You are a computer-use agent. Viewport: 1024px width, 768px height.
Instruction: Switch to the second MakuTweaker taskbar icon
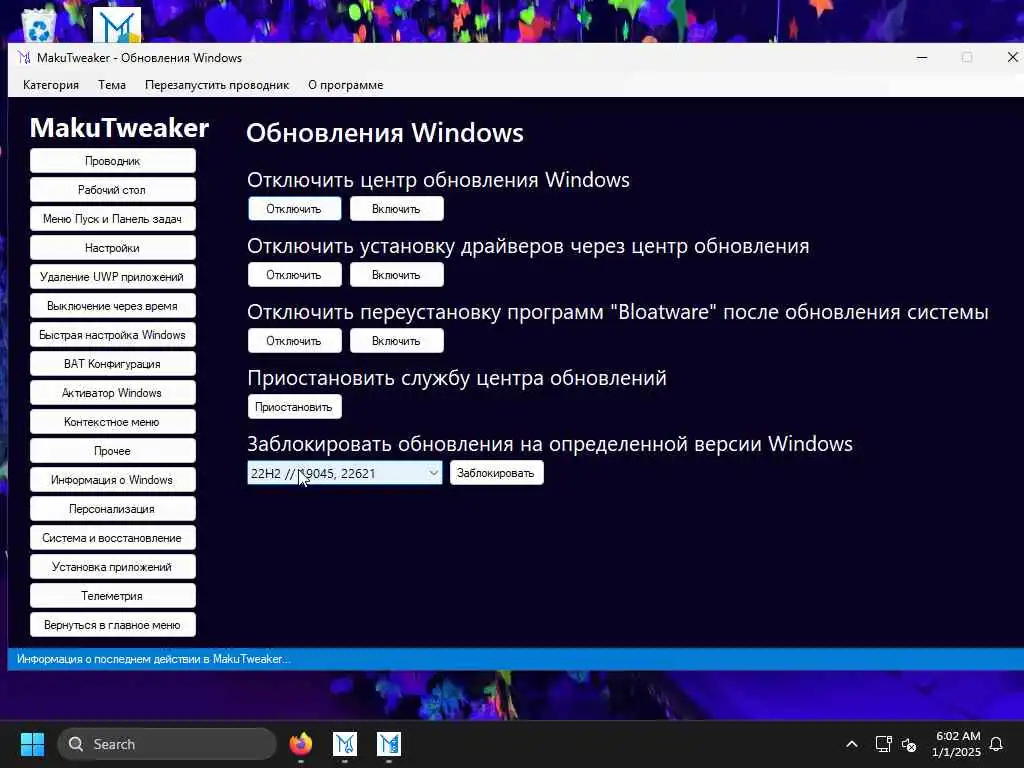[389, 744]
